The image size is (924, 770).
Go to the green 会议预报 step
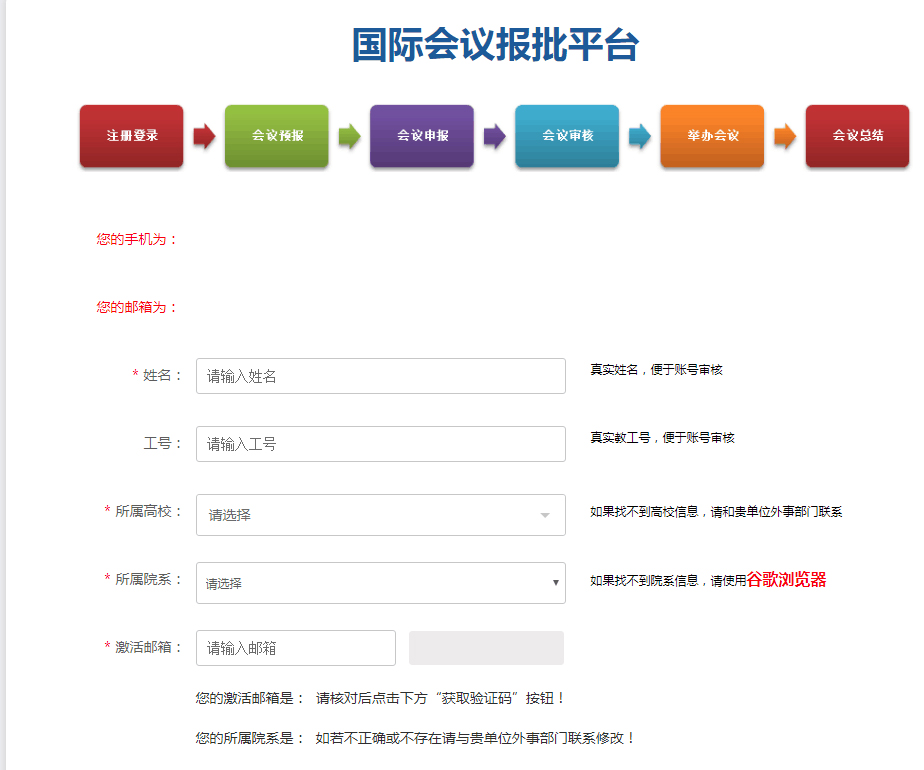pyautogui.click(x=277, y=136)
